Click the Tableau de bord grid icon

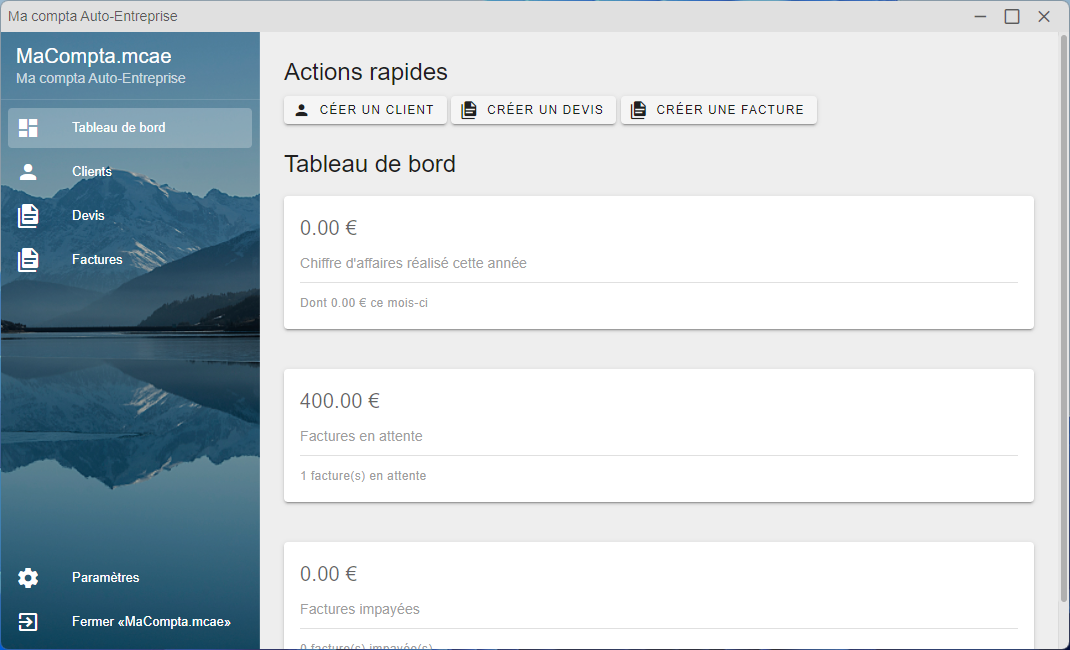point(28,128)
